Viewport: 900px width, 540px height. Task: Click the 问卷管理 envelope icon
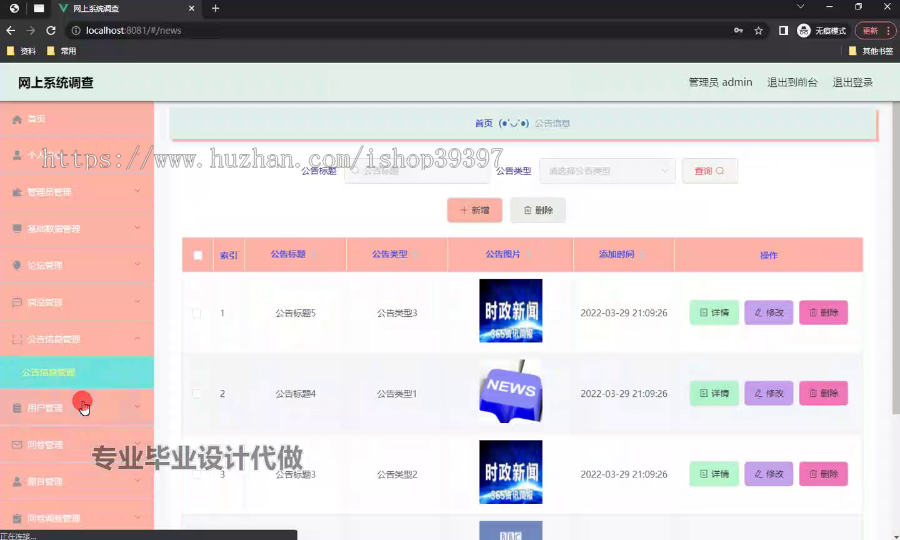17,445
